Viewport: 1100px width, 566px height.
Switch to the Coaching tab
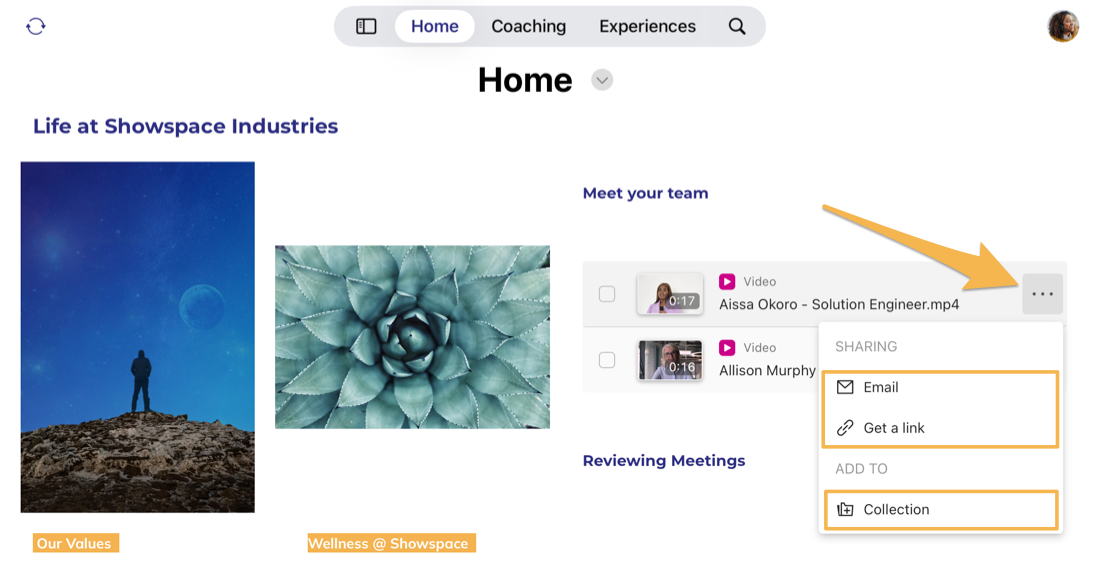click(528, 26)
